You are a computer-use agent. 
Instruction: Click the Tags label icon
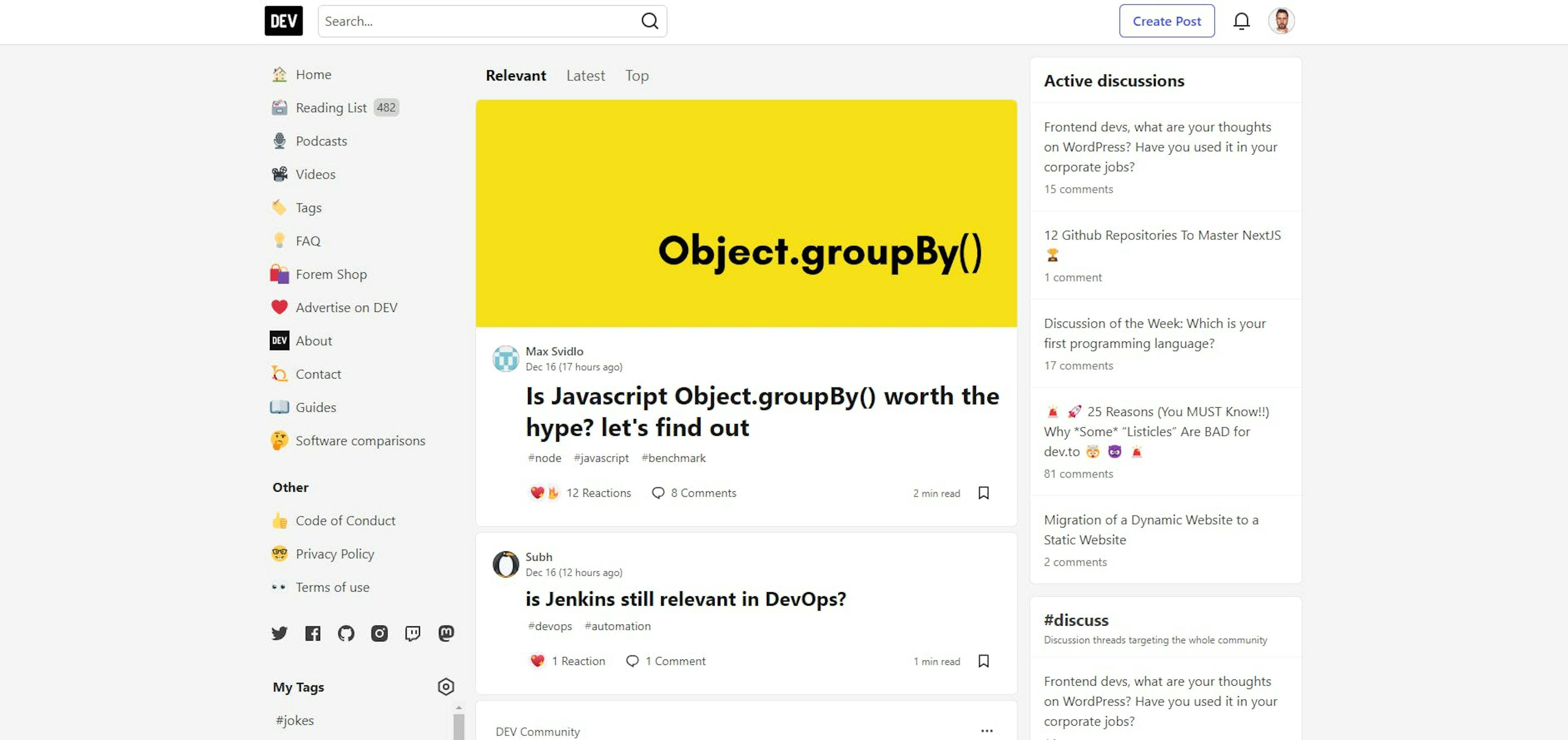tap(279, 207)
